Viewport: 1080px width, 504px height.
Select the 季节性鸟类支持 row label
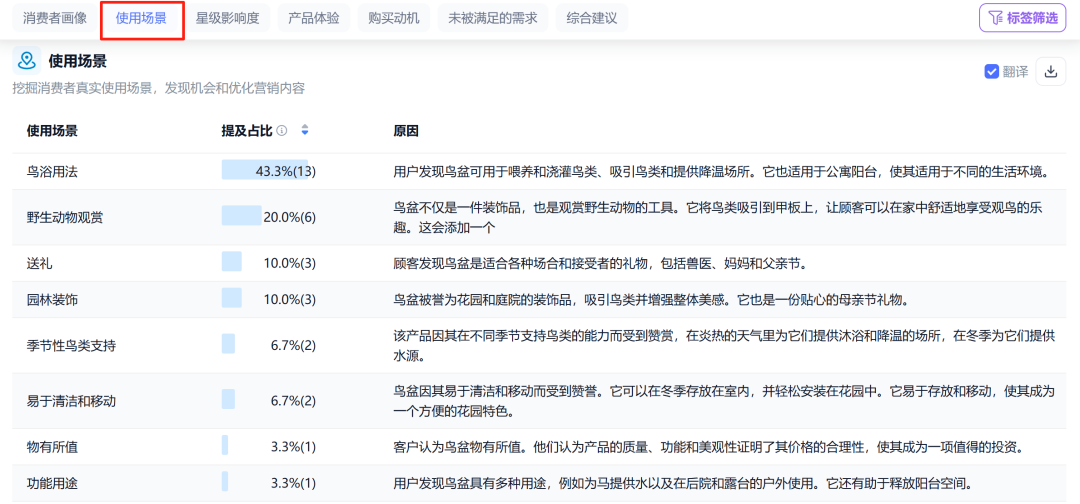(x=72, y=346)
